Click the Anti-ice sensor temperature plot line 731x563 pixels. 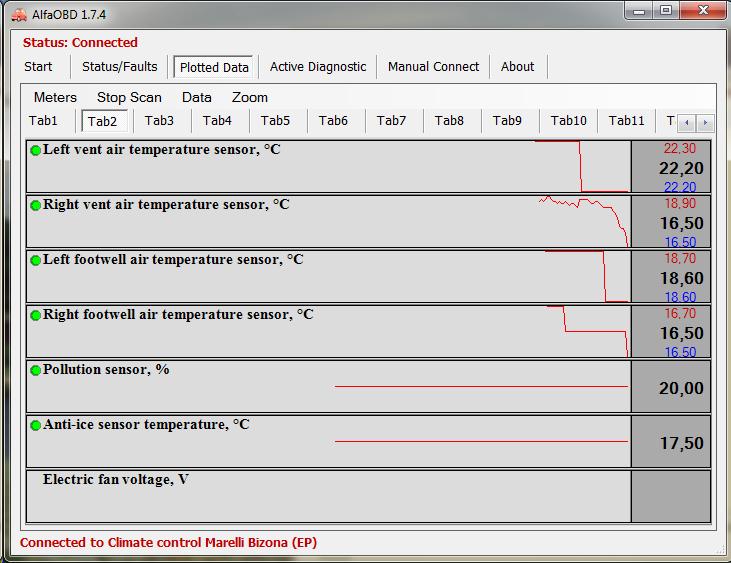pyautogui.click(x=482, y=441)
